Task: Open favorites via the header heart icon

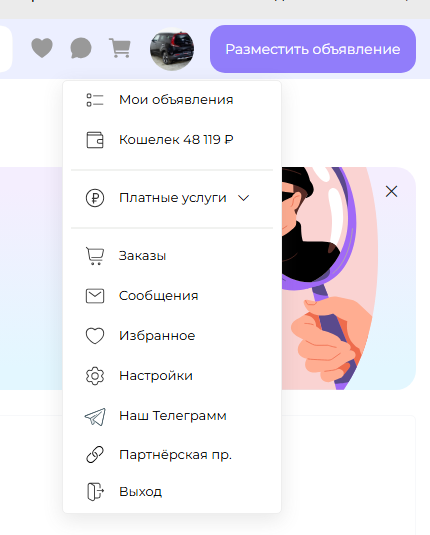Action: tap(42, 48)
